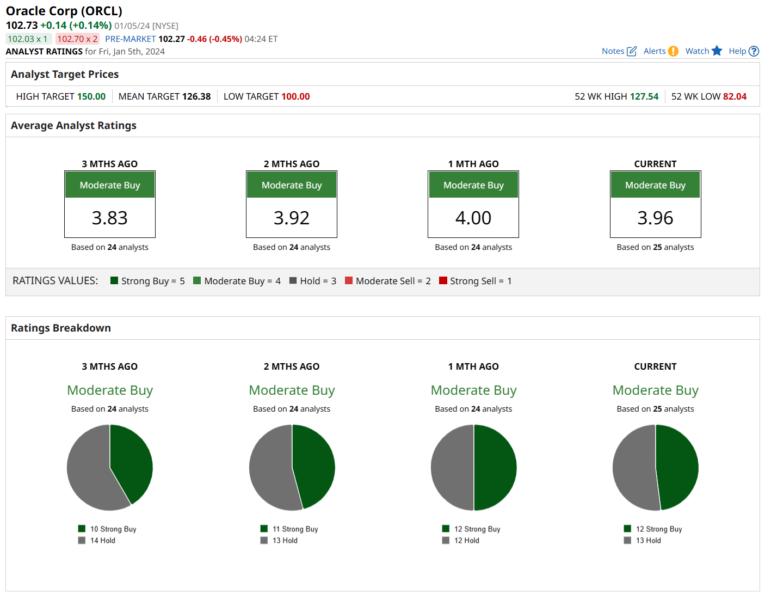Click the 1 MTH AGO pie chart
Screen dimensions: 771x600
point(474,468)
